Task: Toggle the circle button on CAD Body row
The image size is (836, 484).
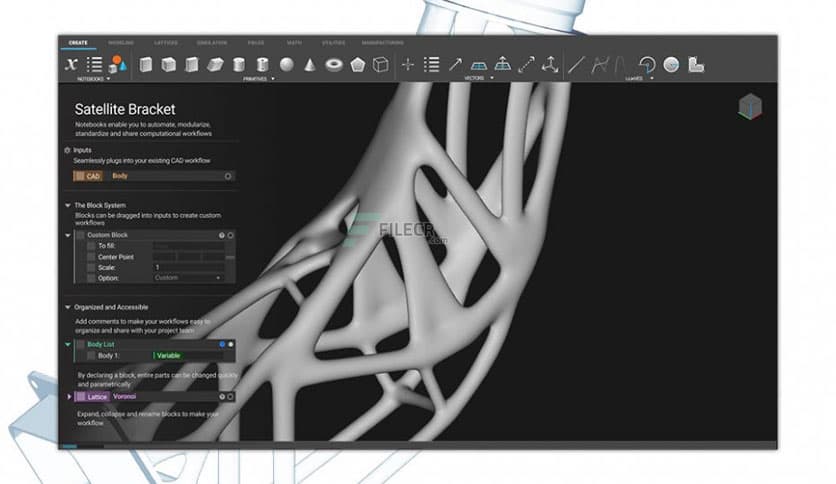Action: [228, 176]
